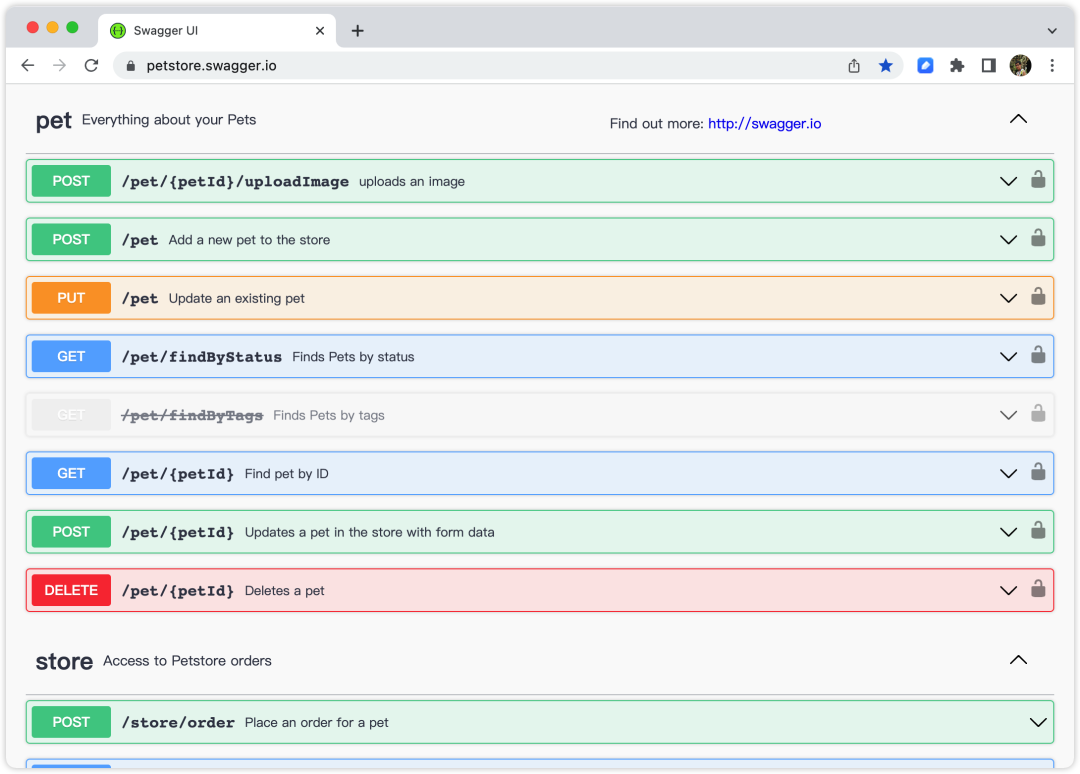Click the POST badge for 'Add a new pet'

(71, 240)
